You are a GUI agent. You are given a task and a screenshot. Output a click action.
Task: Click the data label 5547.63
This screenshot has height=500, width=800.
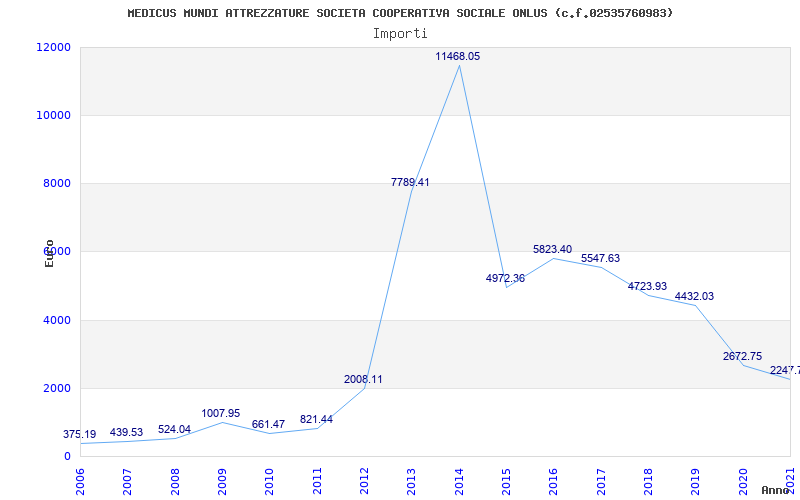coord(601,259)
